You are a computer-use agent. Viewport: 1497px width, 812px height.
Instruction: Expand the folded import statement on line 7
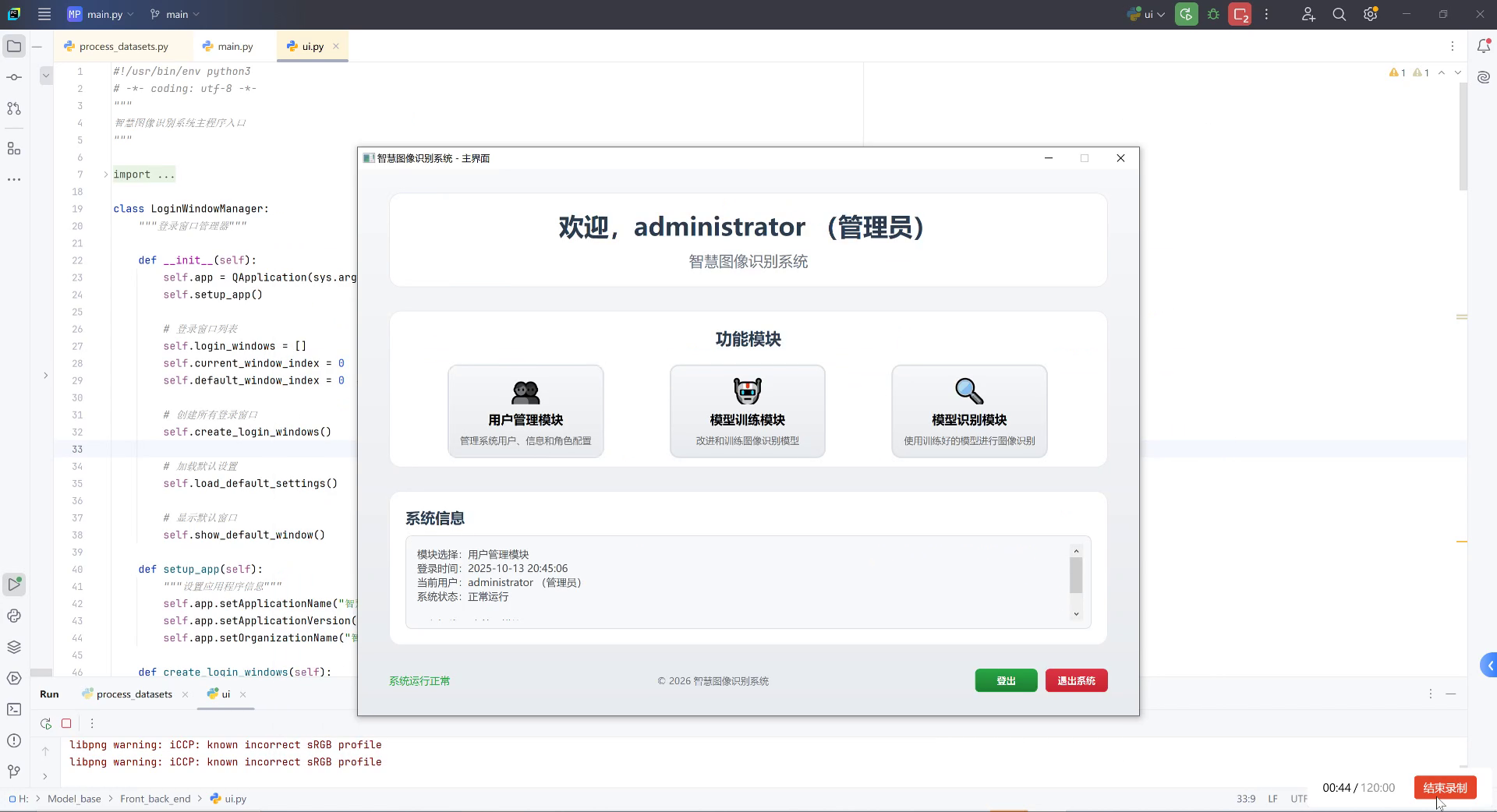pos(105,175)
